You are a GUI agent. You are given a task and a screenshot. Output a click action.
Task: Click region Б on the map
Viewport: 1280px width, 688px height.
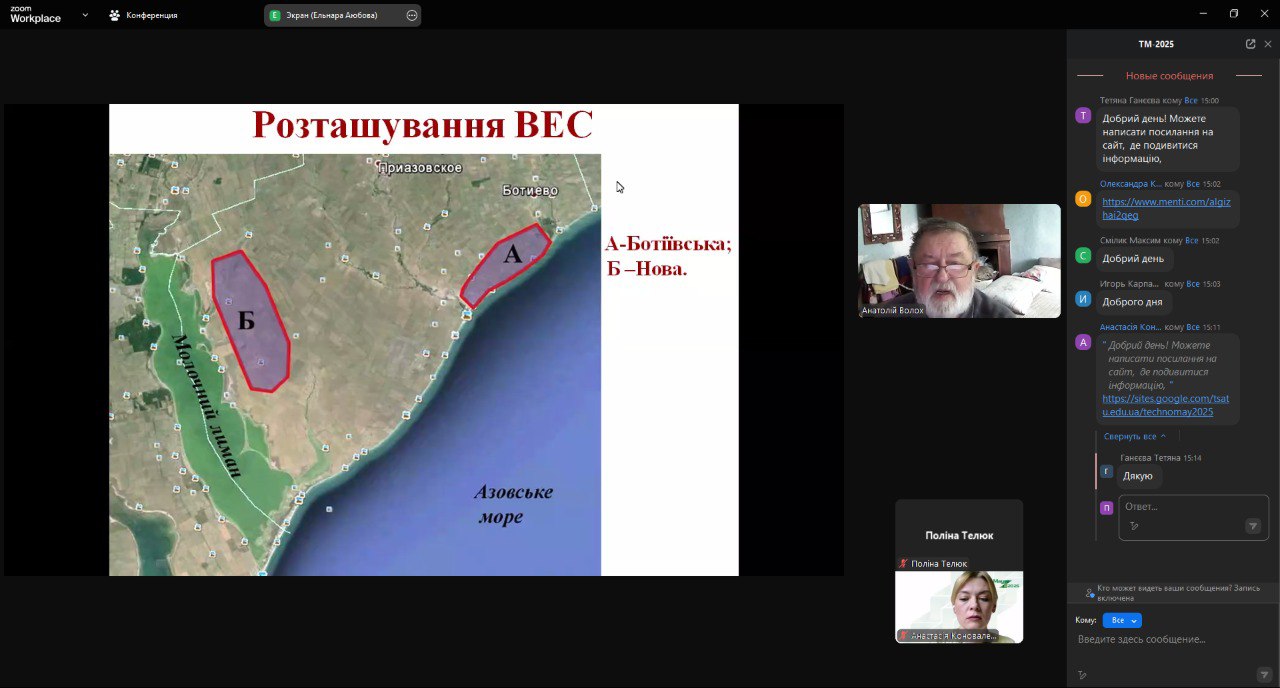click(251, 320)
